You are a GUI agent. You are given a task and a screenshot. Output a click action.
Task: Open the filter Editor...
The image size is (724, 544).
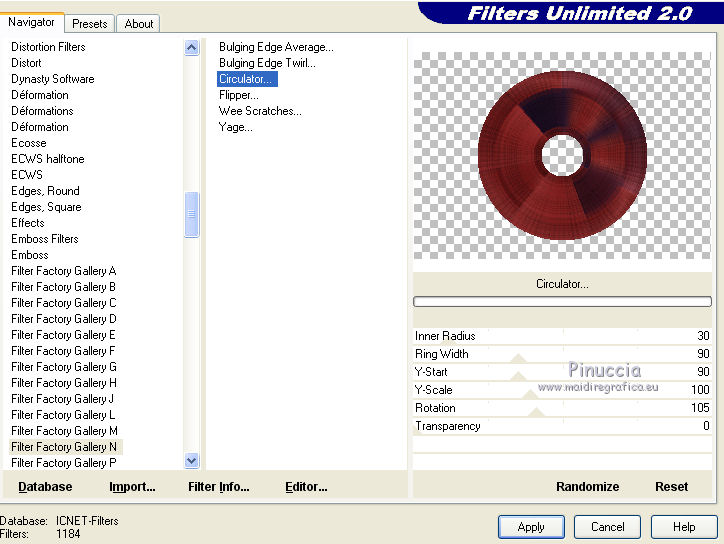click(306, 487)
